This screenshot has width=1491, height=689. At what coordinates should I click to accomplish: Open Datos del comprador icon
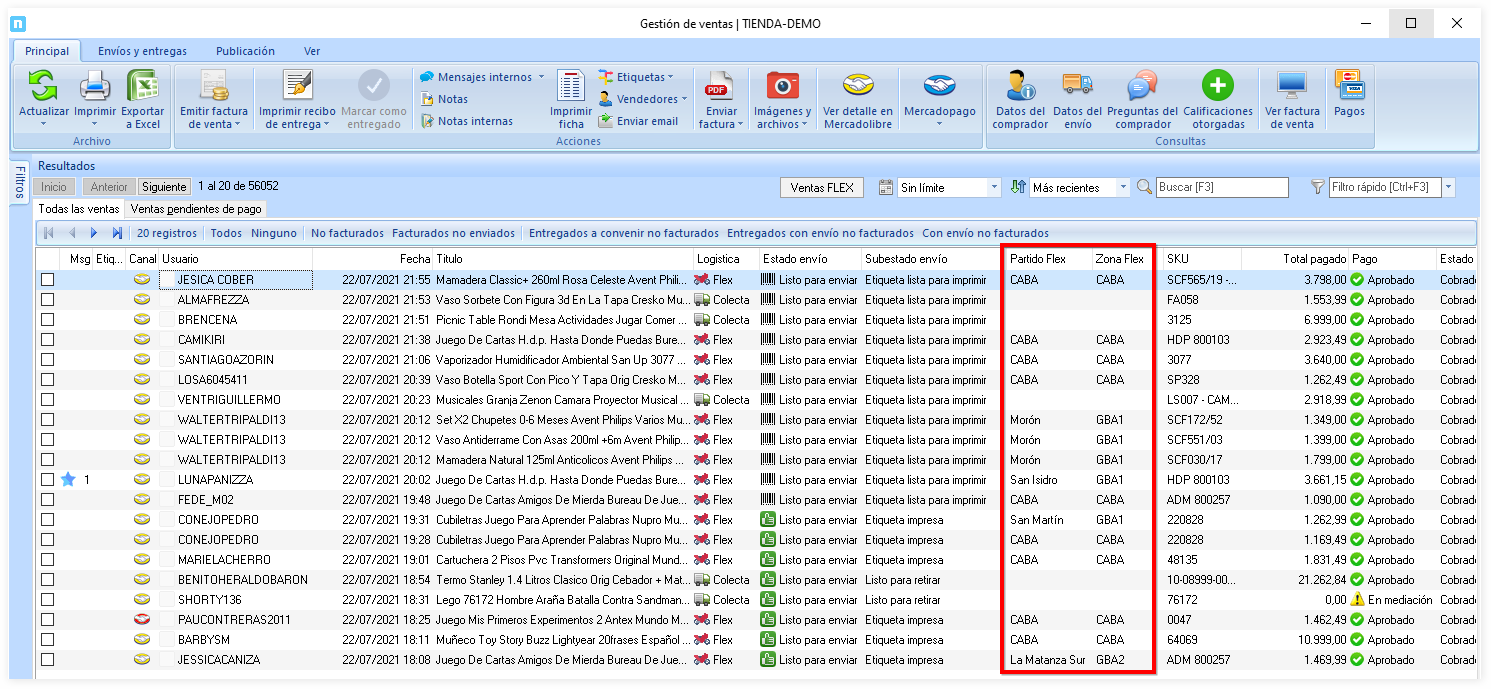click(1020, 87)
